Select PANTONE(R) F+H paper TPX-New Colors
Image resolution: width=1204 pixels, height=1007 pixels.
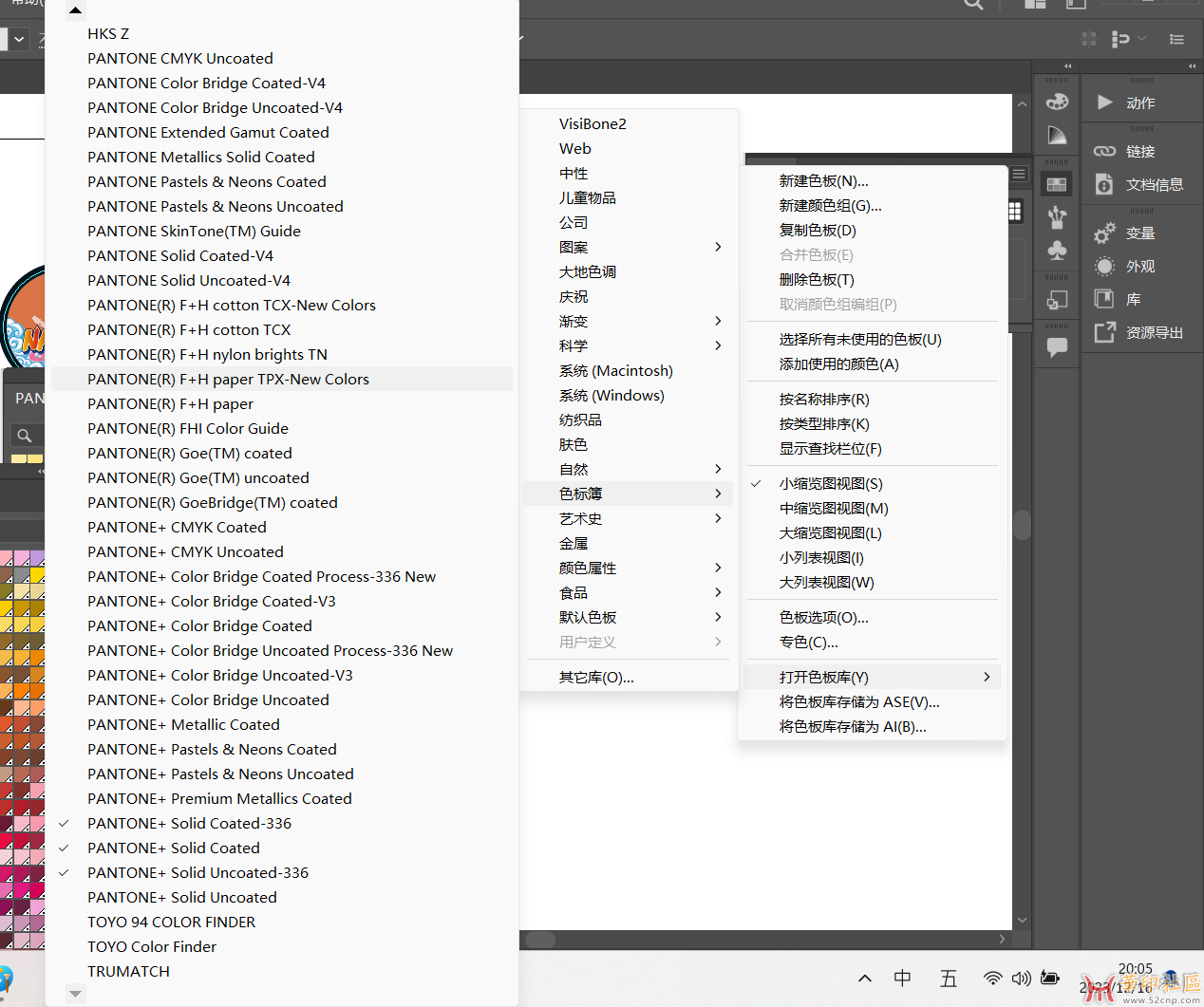click(282, 379)
